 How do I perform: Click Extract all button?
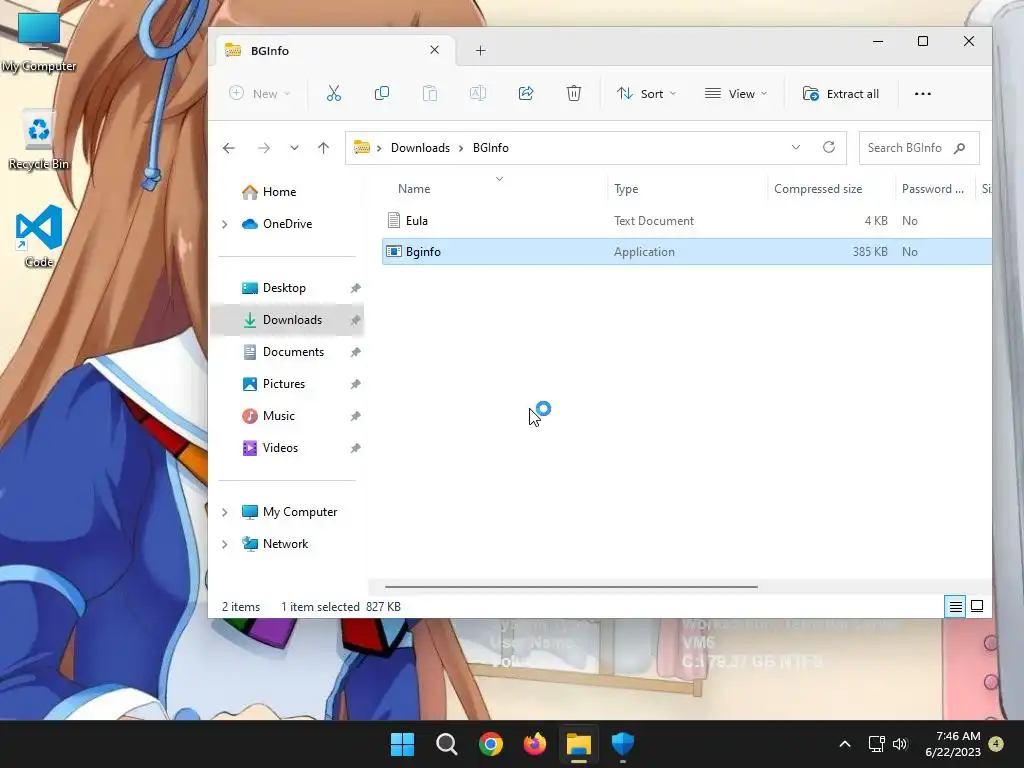pyautogui.click(x=840, y=93)
